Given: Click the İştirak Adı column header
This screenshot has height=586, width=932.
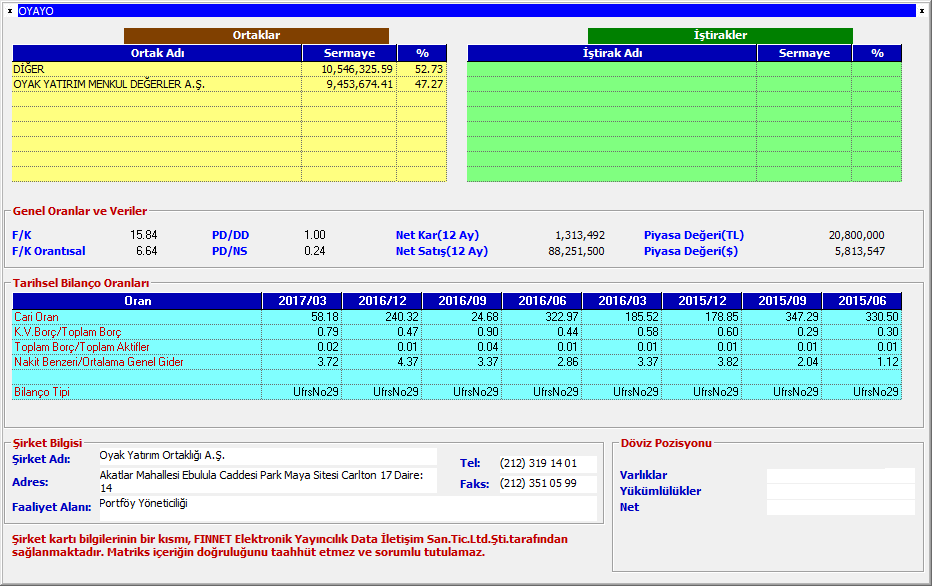Looking at the screenshot, I should click(x=612, y=53).
